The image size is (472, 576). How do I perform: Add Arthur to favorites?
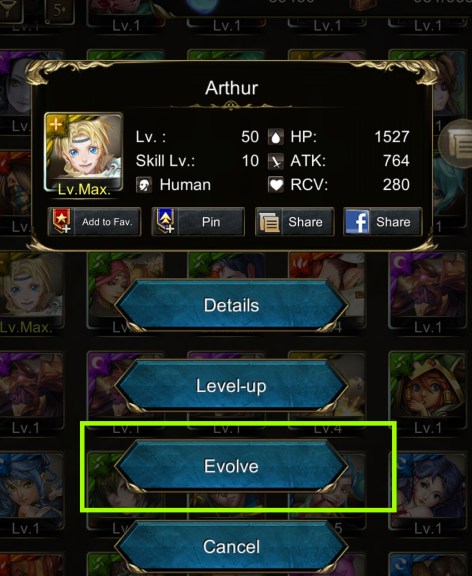(94, 222)
